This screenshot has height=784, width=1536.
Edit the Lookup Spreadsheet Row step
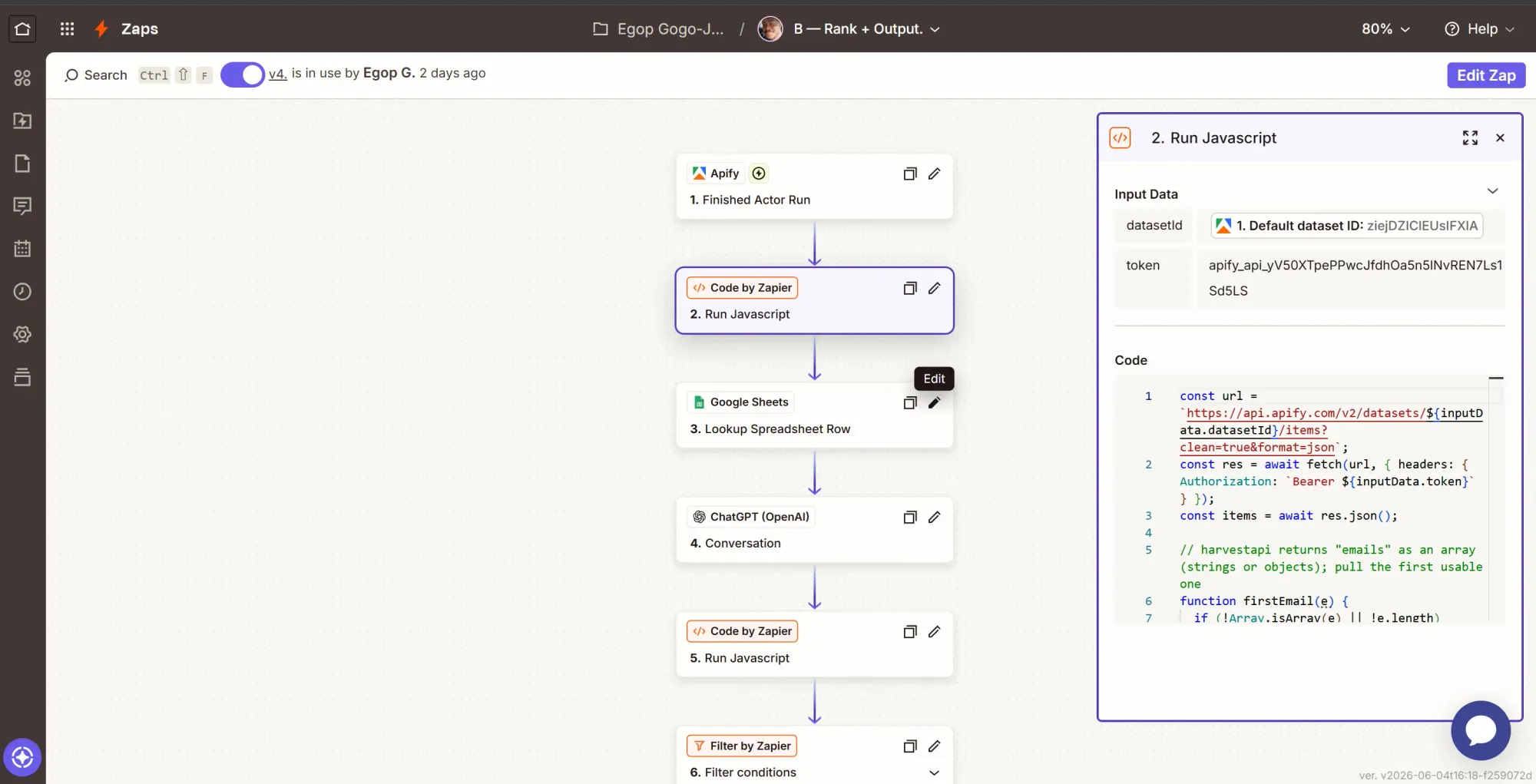(x=934, y=402)
